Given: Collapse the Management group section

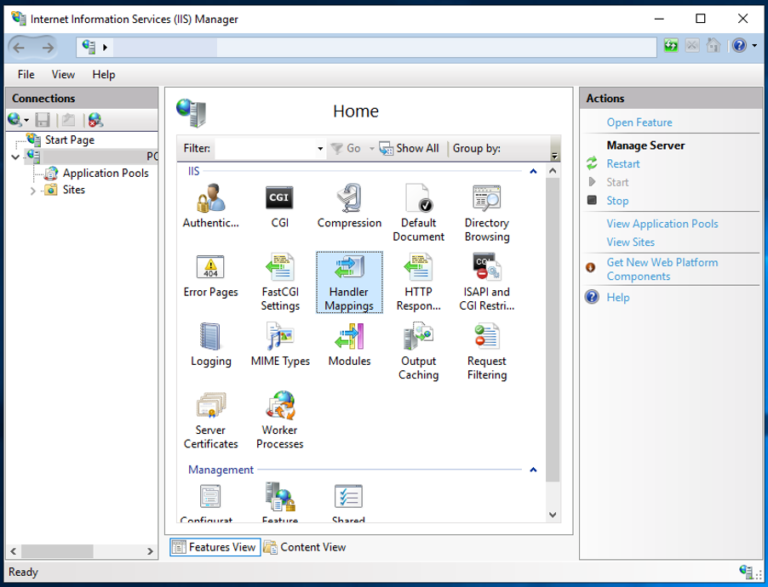Looking at the screenshot, I should pyautogui.click(x=533, y=469).
